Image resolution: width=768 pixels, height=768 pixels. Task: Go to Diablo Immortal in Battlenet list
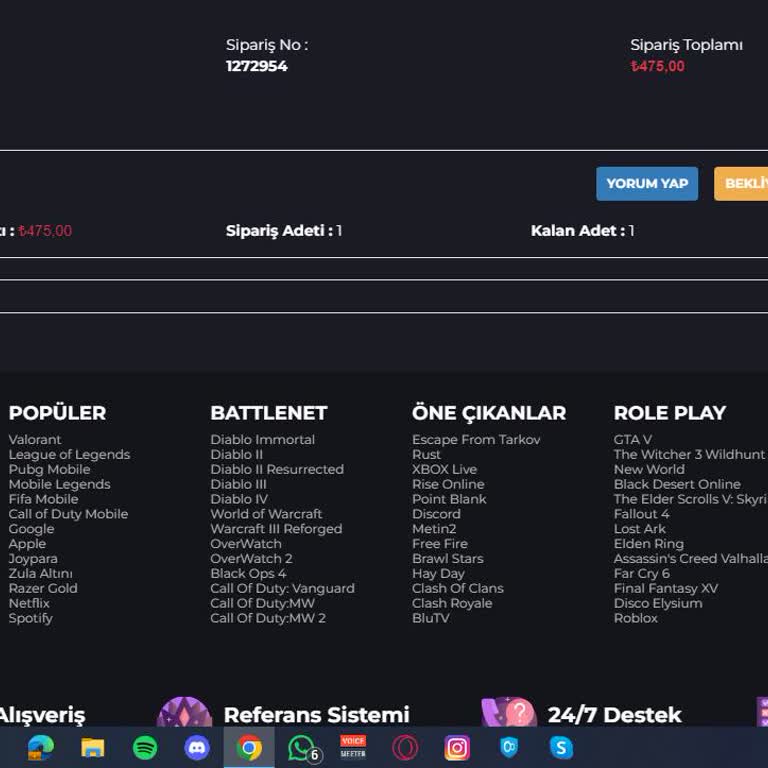(x=262, y=440)
